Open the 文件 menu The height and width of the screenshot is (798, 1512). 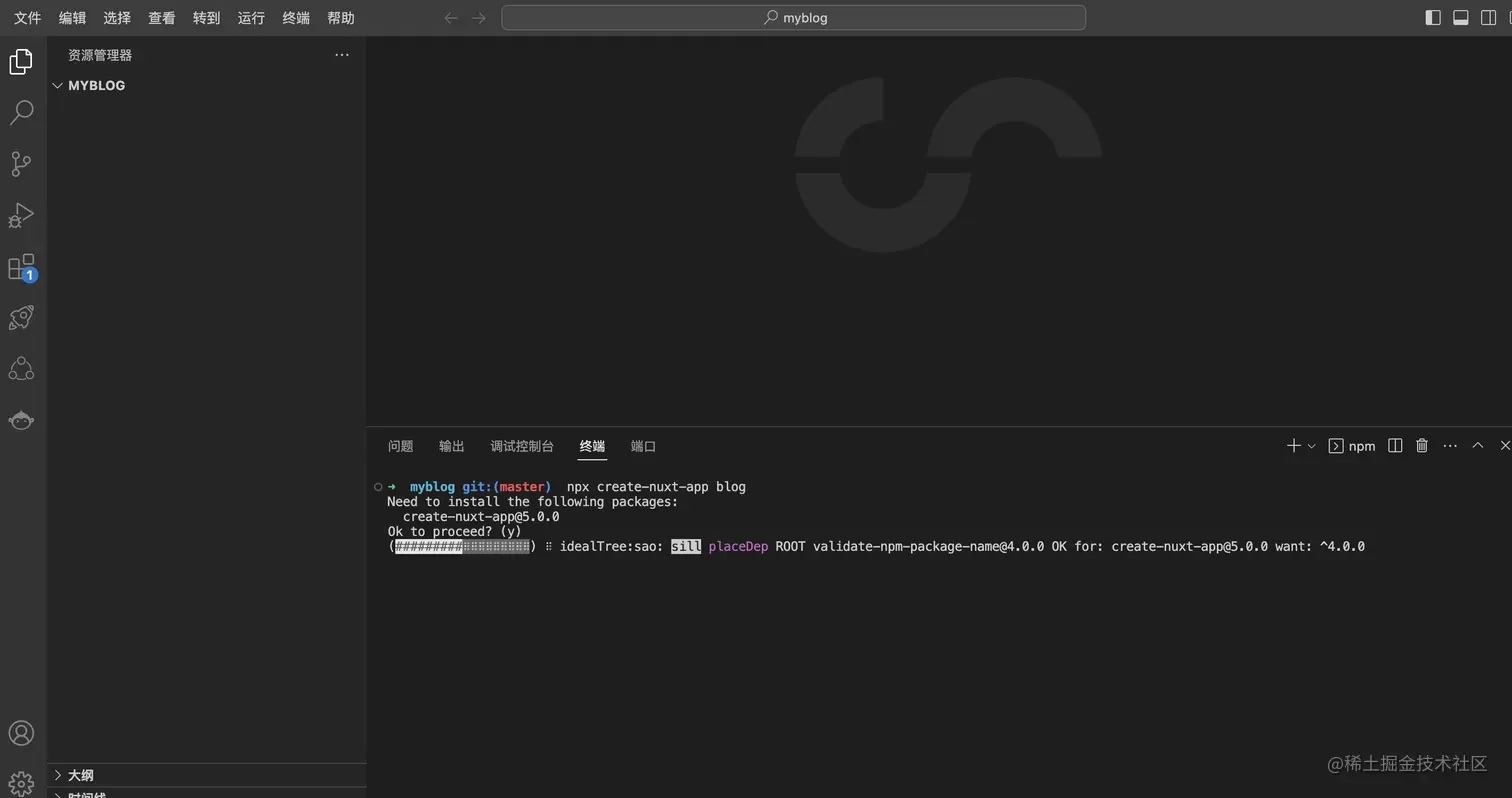28,18
